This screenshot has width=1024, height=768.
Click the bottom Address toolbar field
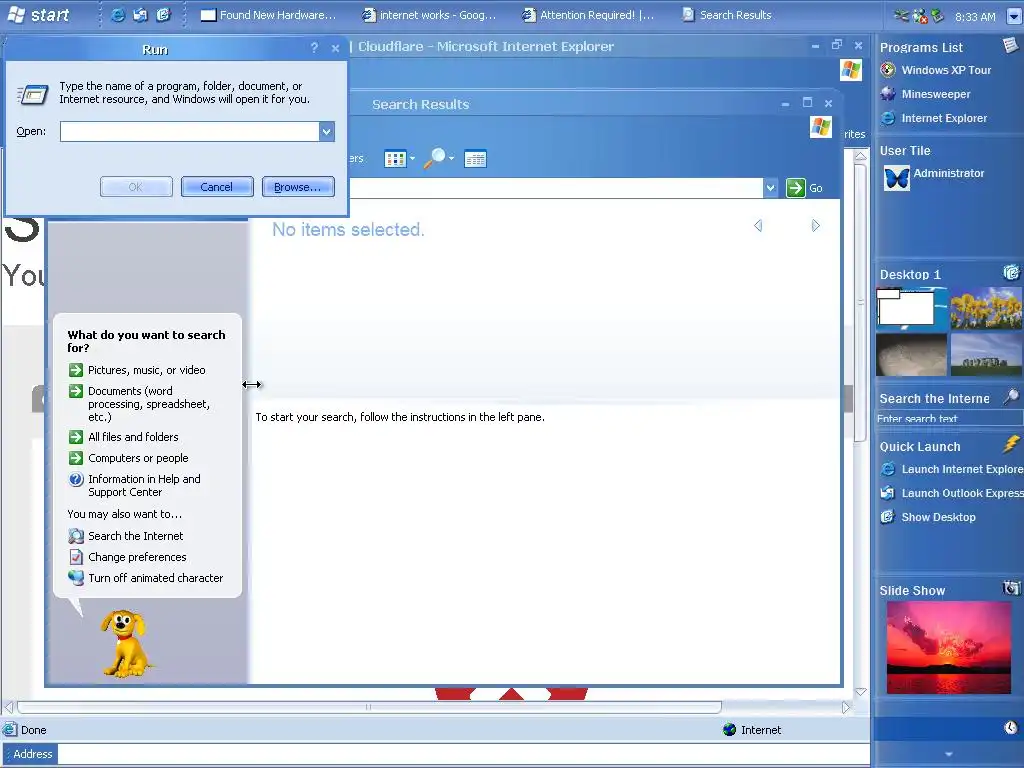[463, 754]
